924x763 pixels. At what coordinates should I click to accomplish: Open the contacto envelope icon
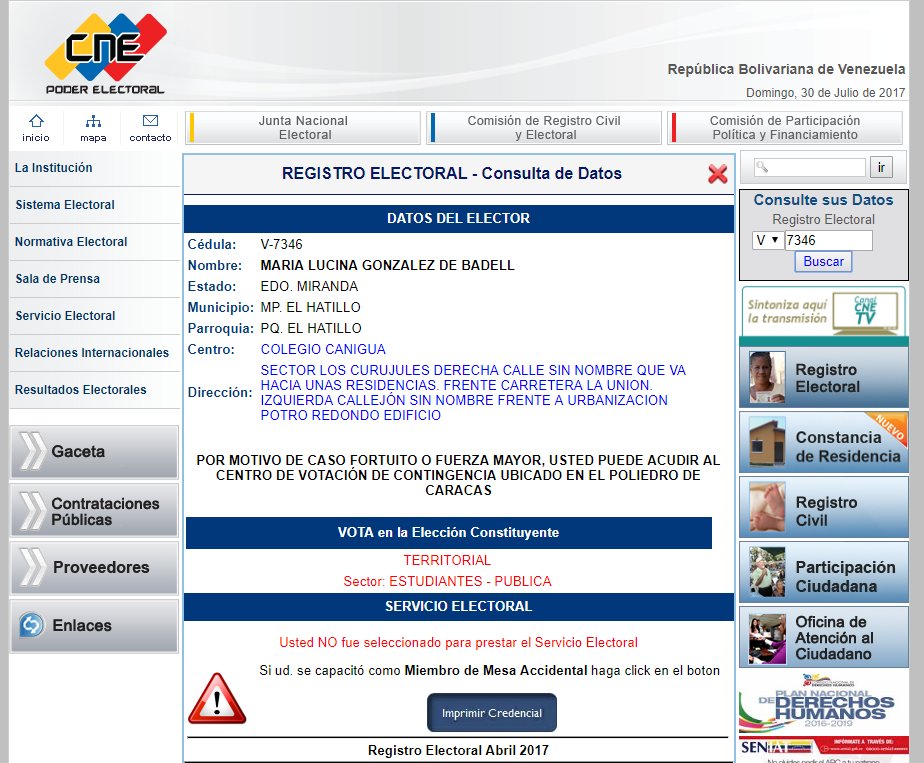click(x=150, y=128)
